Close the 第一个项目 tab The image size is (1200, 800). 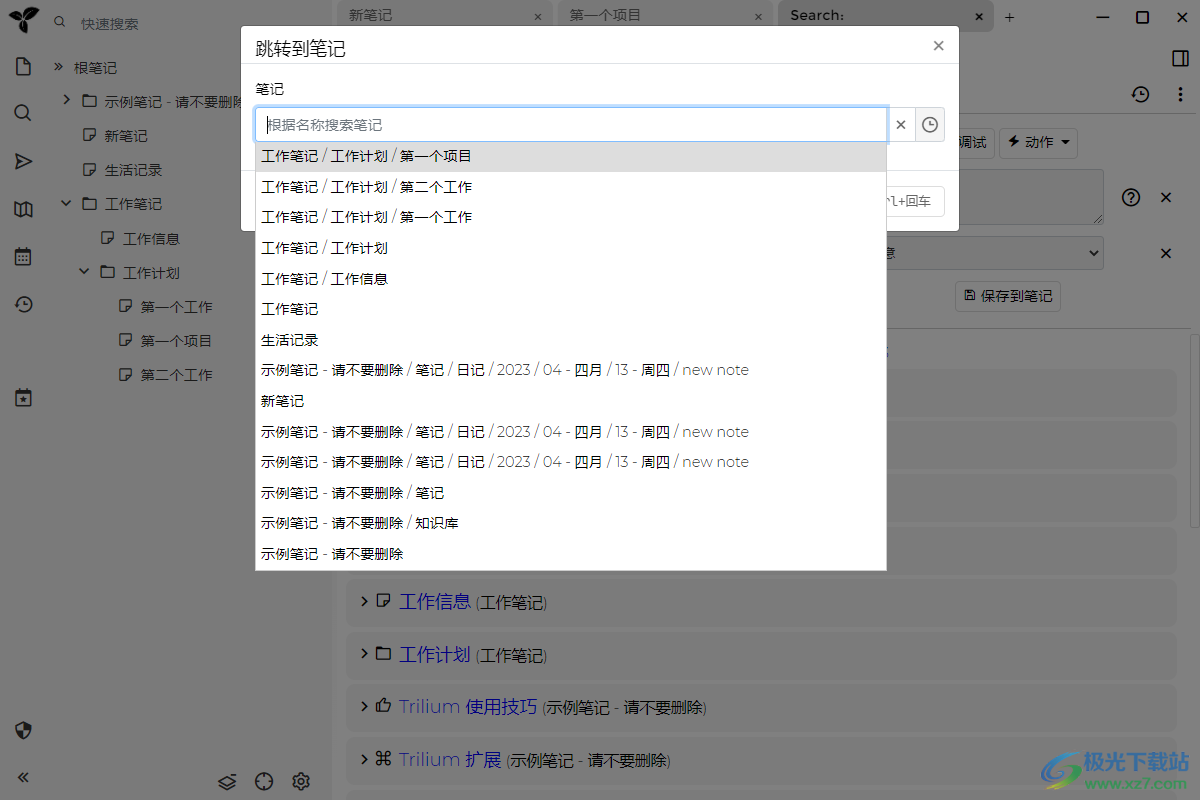click(759, 16)
